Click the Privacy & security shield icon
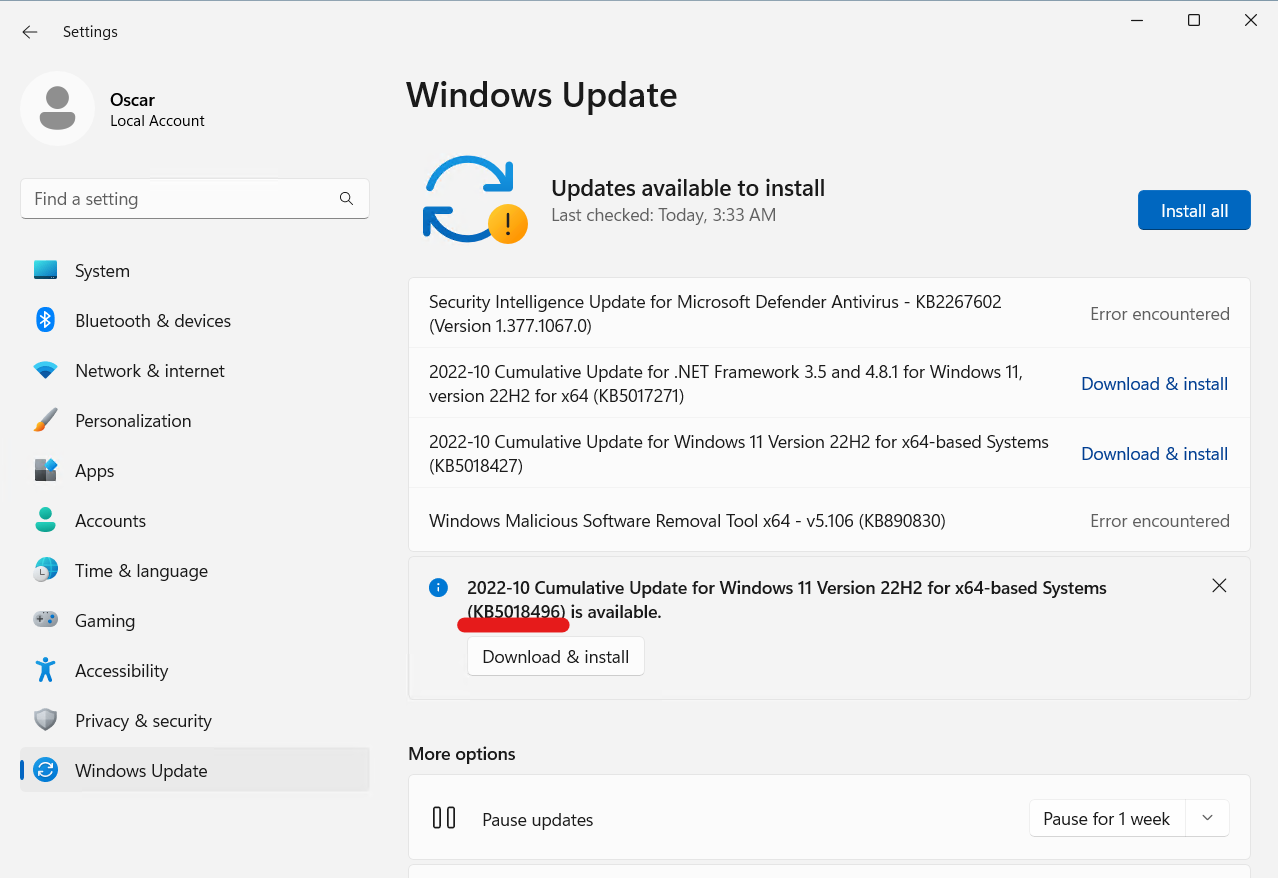This screenshot has height=878, width=1278. pyautogui.click(x=46, y=720)
